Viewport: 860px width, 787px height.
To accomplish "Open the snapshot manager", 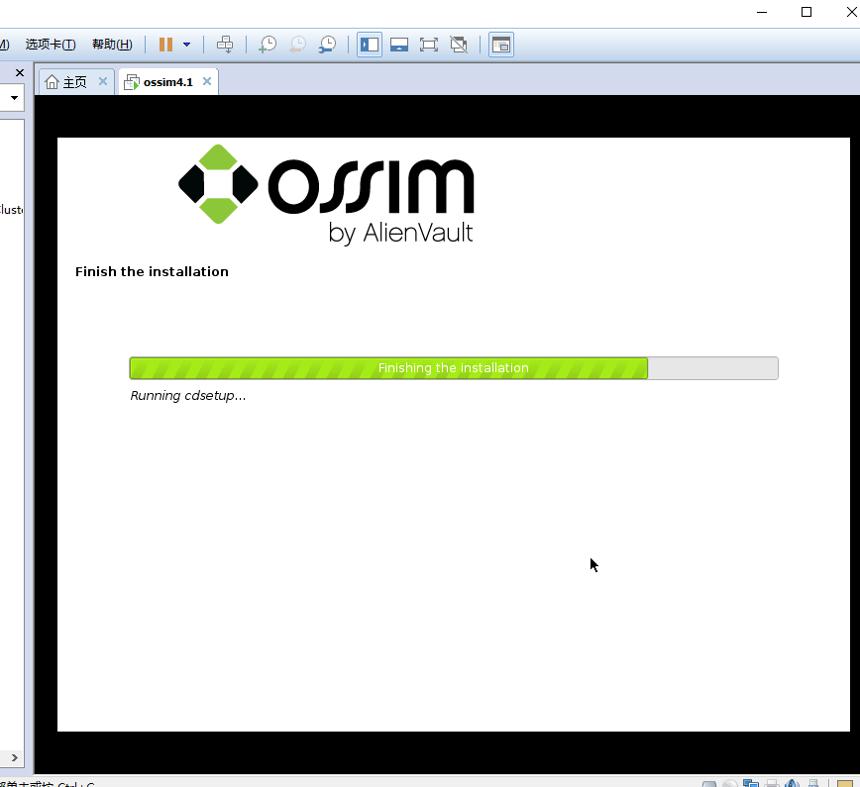I will [327, 44].
